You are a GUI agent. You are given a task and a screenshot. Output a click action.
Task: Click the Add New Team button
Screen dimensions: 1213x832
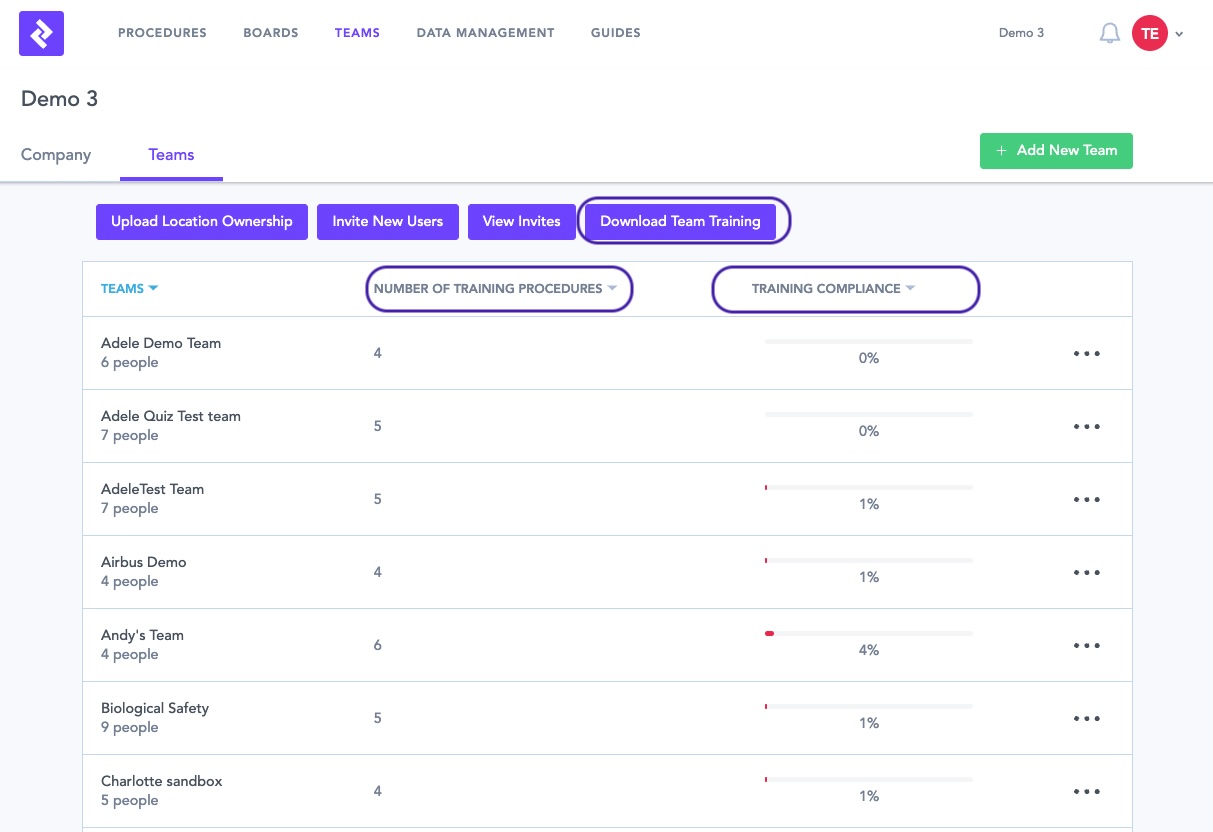click(x=1056, y=150)
